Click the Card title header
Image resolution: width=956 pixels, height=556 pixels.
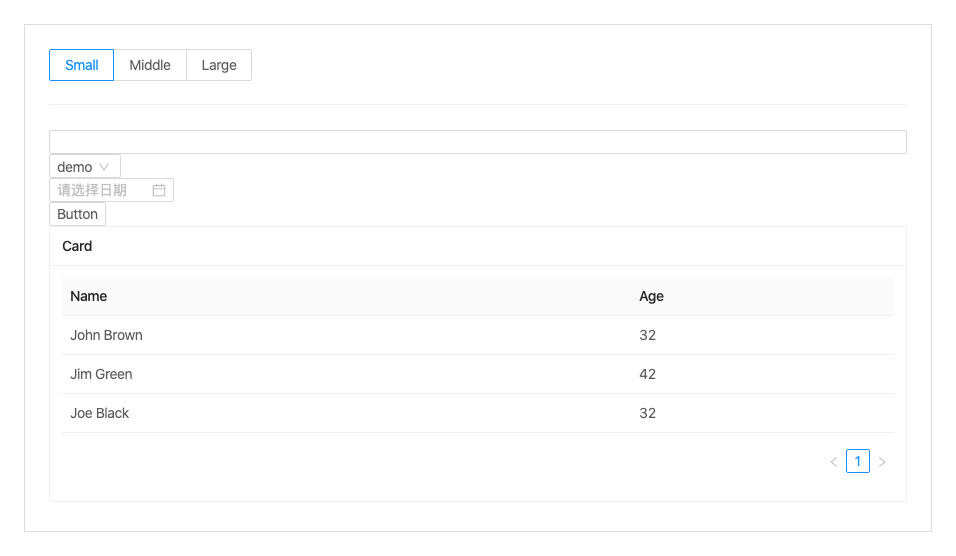pyautogui.click(x=77, y=246)
